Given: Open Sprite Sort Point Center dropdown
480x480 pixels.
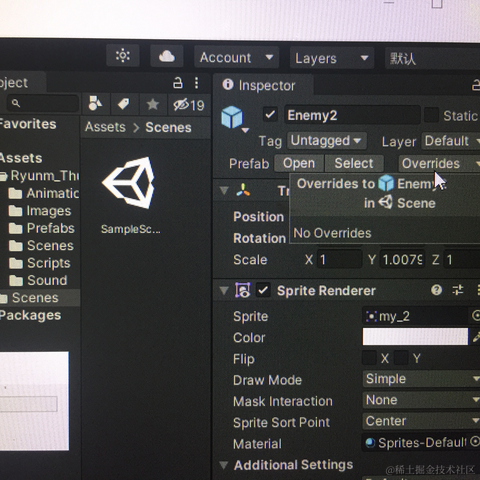Looking at the screenshot, I should coord(421,421).
